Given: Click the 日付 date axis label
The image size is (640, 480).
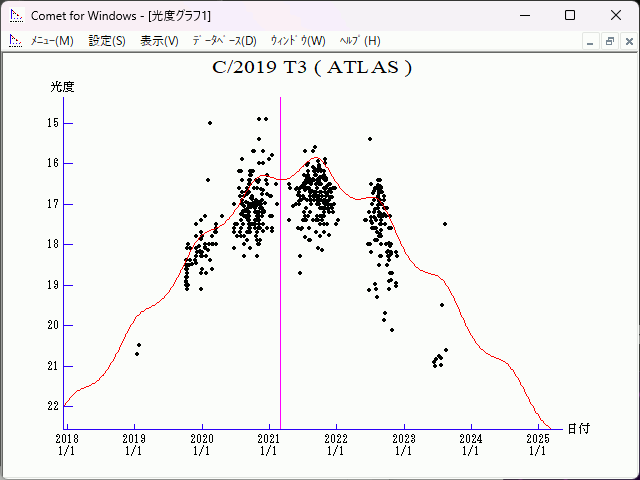Looking at the screenshot, I should [578, 428].
